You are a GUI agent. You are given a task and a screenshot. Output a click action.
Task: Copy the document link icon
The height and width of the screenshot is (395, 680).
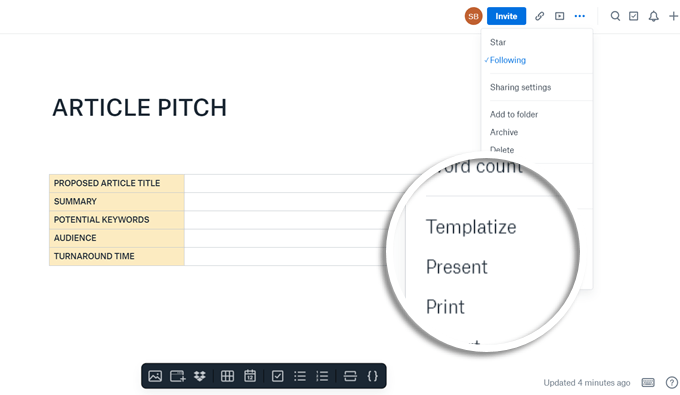(539, 16)
